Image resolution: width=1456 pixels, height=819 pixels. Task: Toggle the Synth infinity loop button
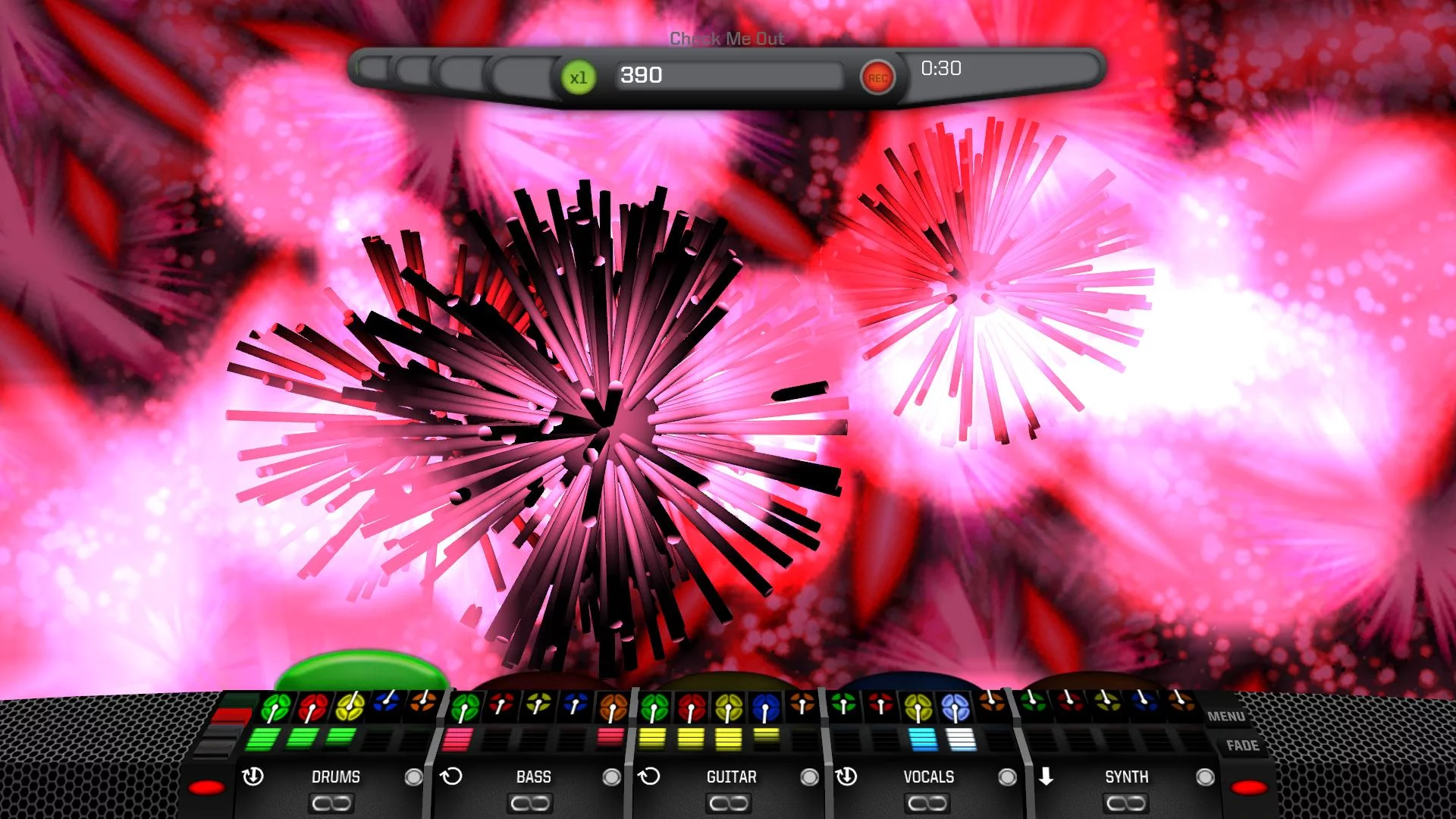click(1125, 803)
